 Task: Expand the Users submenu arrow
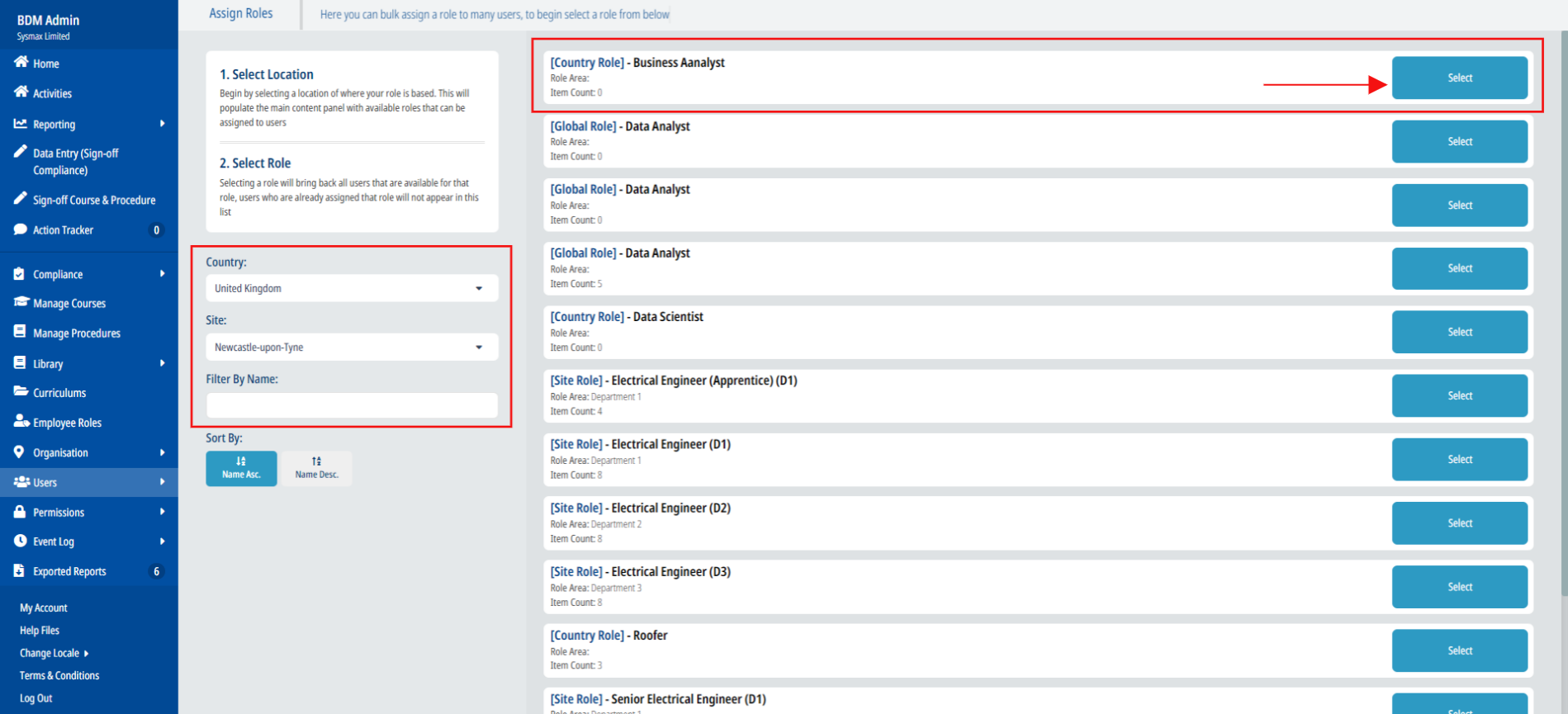(x=162, y=482)
